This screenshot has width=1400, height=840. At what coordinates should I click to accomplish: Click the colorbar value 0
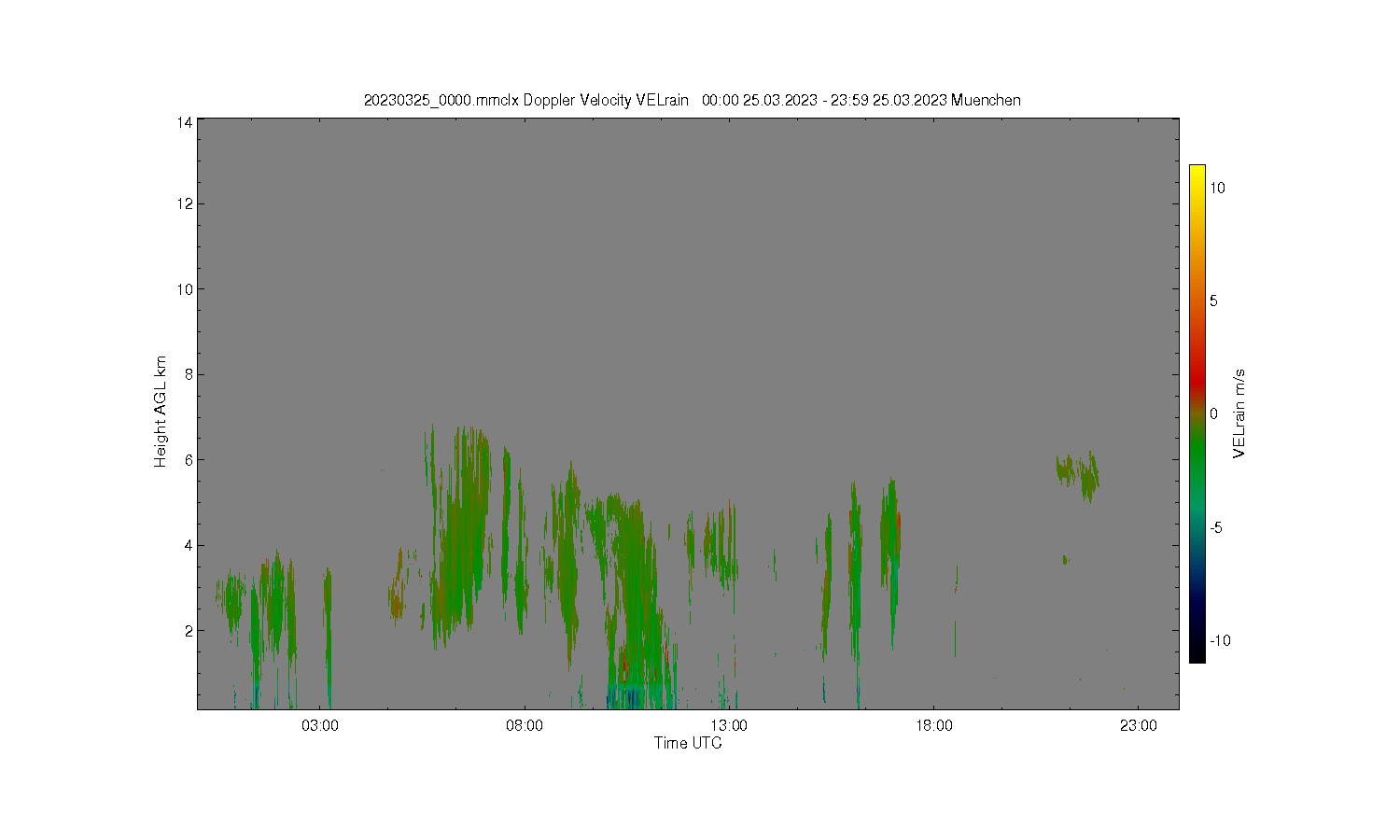1213,414
